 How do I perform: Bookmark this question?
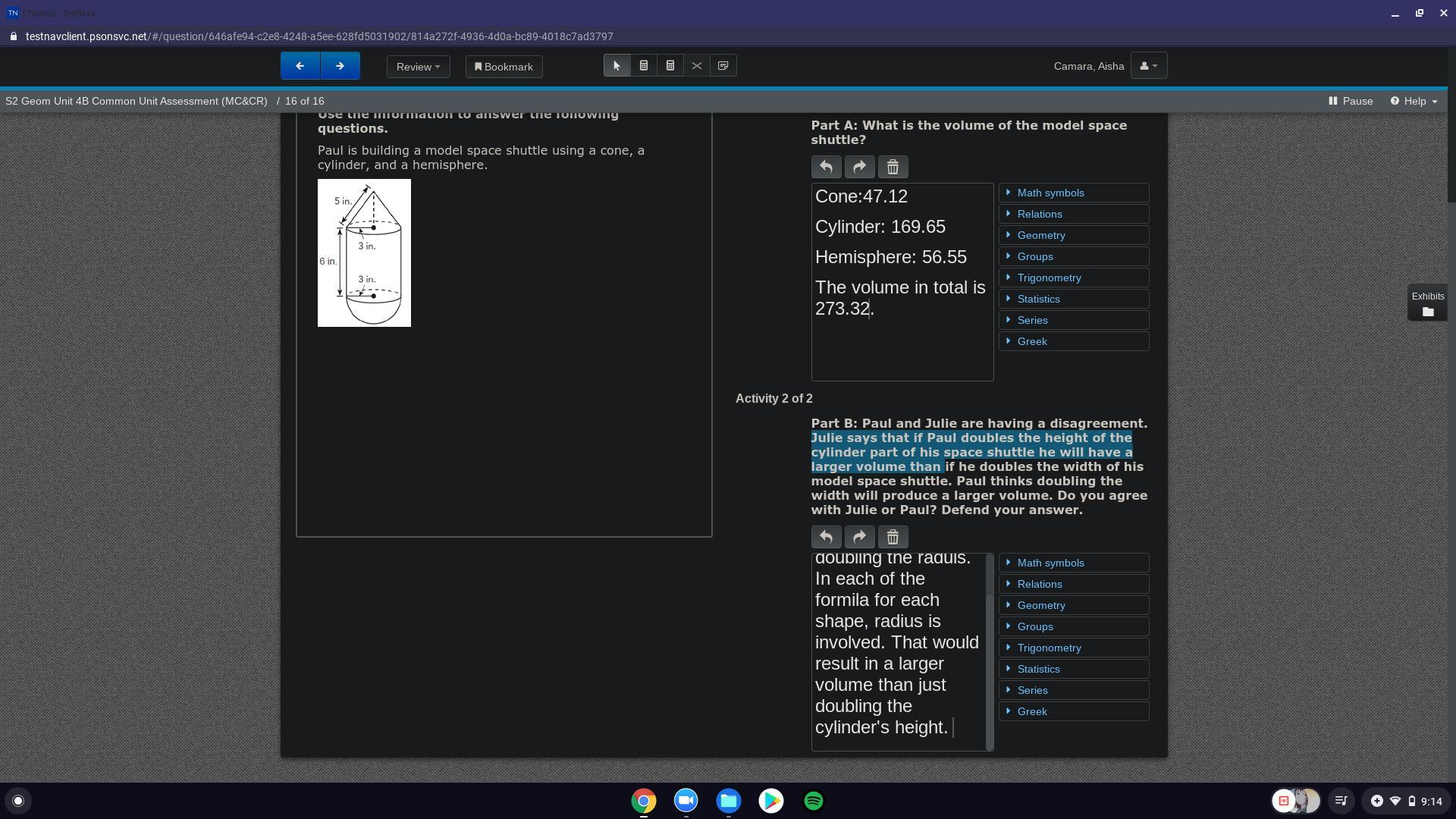(504, 67)
